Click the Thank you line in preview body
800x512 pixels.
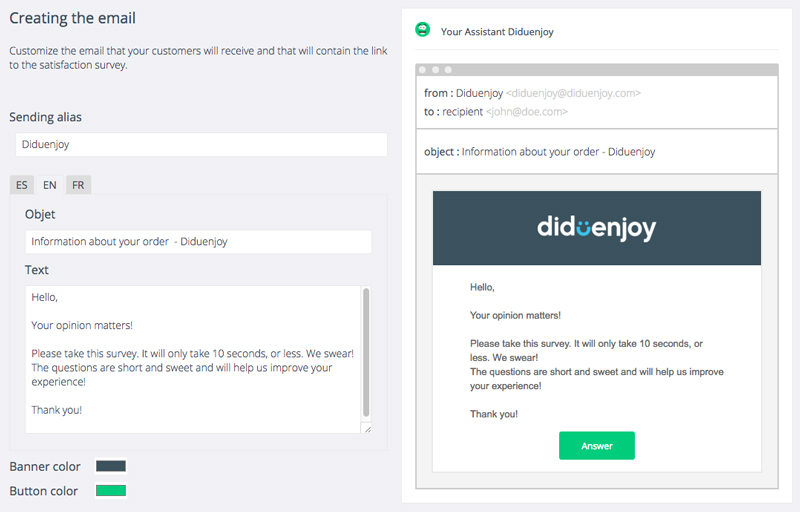pos(494,414)
